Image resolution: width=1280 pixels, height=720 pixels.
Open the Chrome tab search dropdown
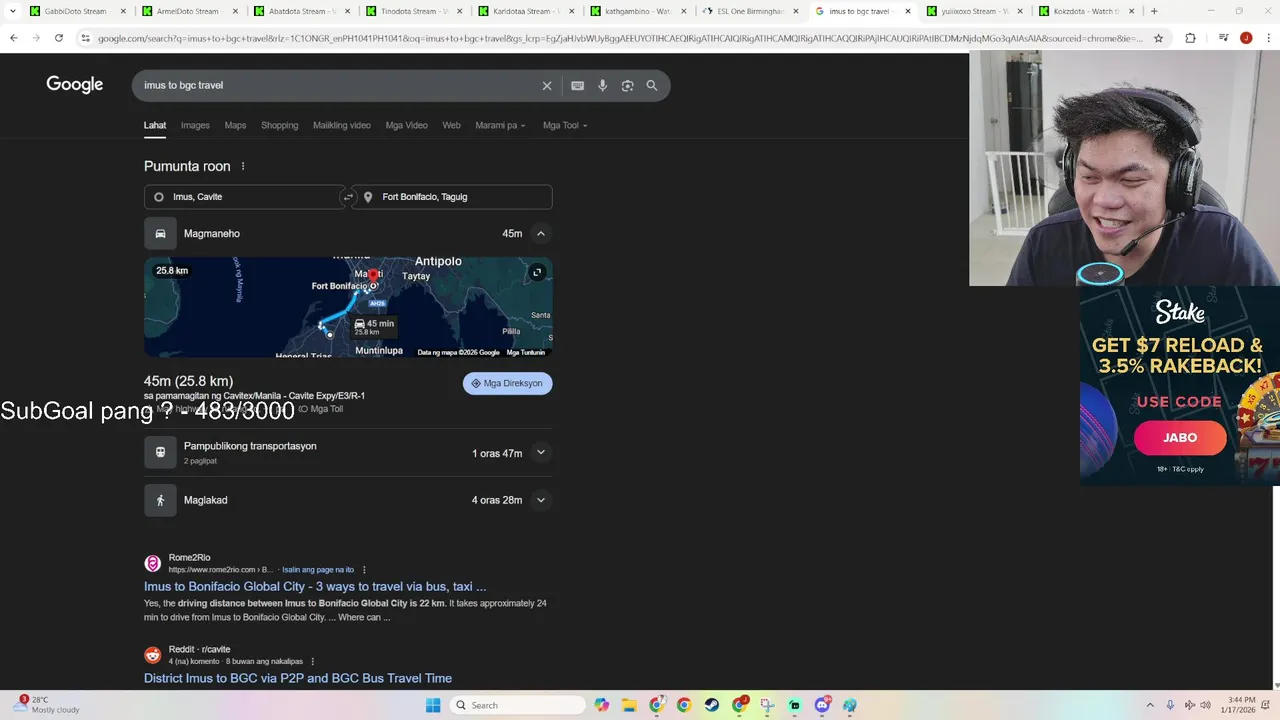coord(13,11)
